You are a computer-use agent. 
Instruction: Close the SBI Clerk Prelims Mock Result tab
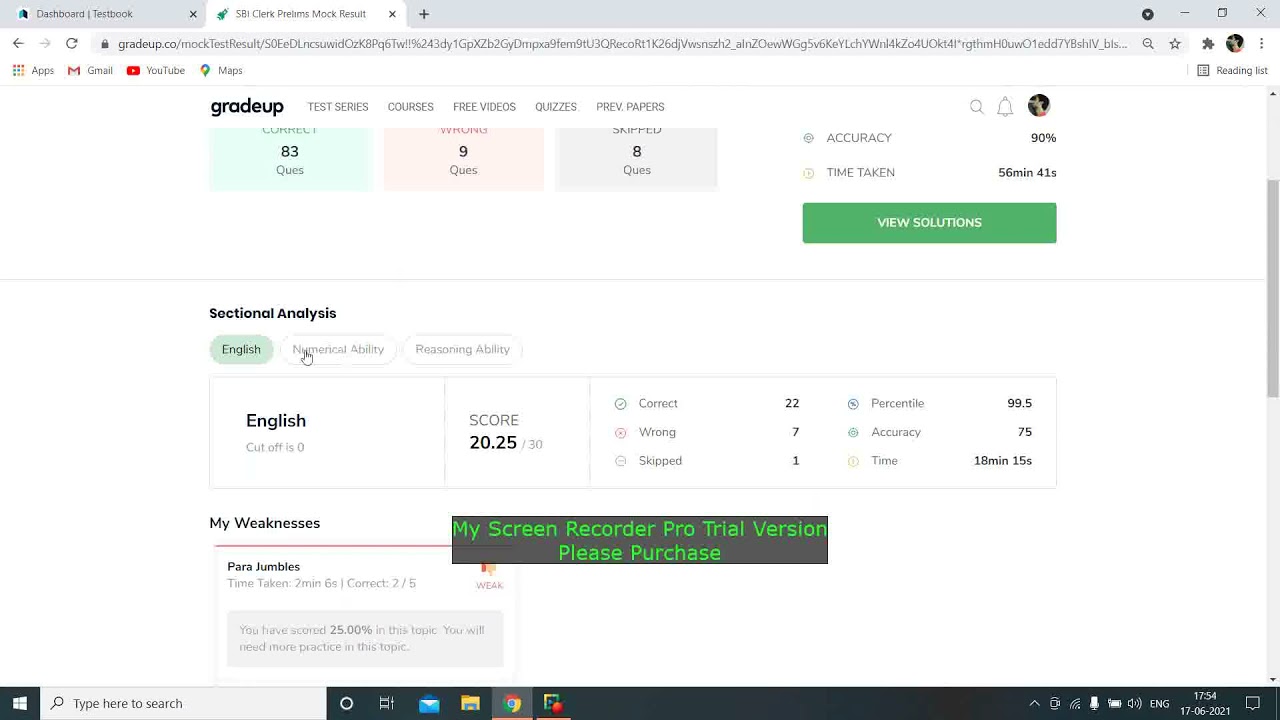(x=392, y=14)
